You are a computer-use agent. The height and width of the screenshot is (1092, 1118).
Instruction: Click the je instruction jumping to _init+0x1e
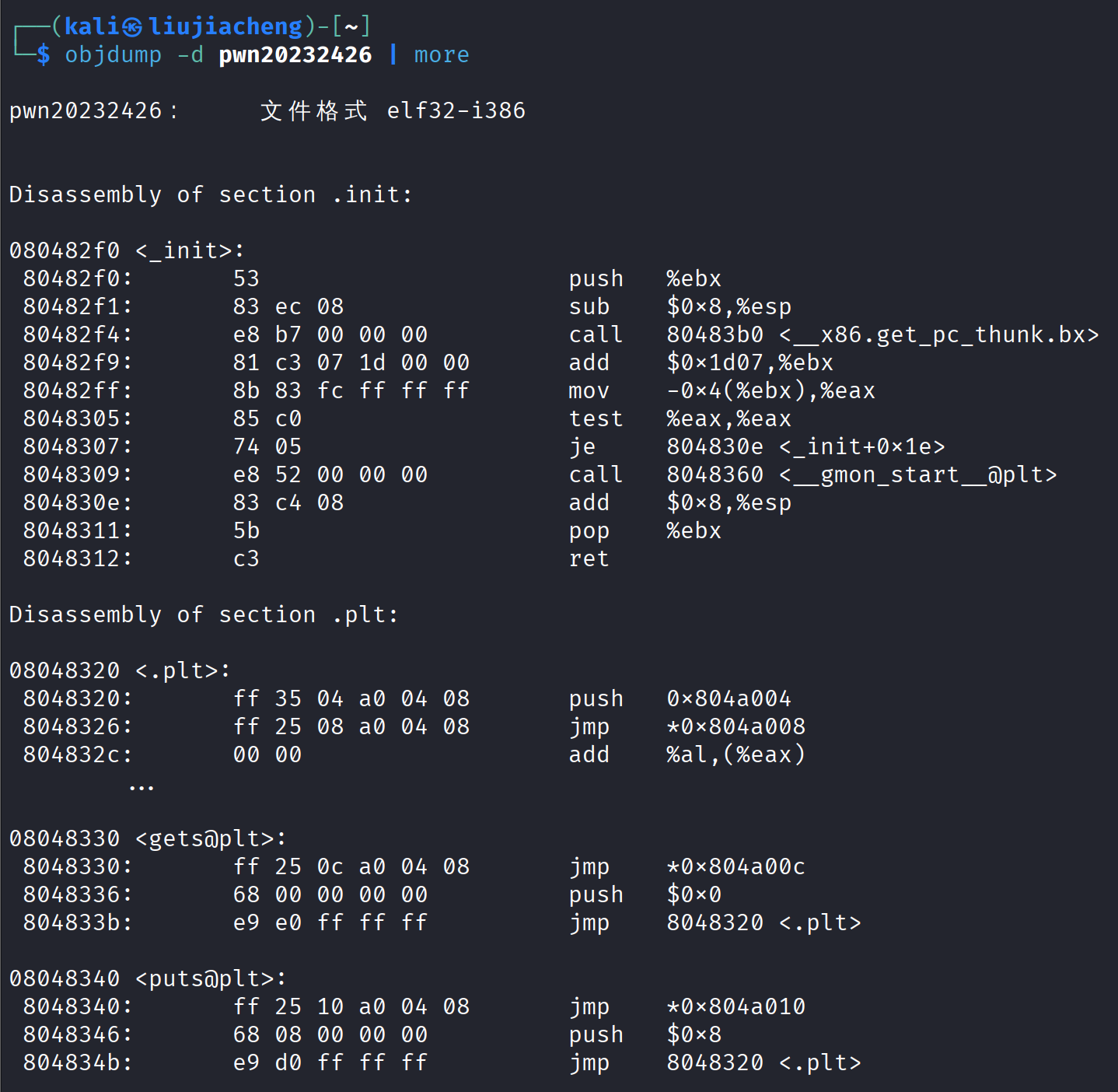click(x=582, y=446)
